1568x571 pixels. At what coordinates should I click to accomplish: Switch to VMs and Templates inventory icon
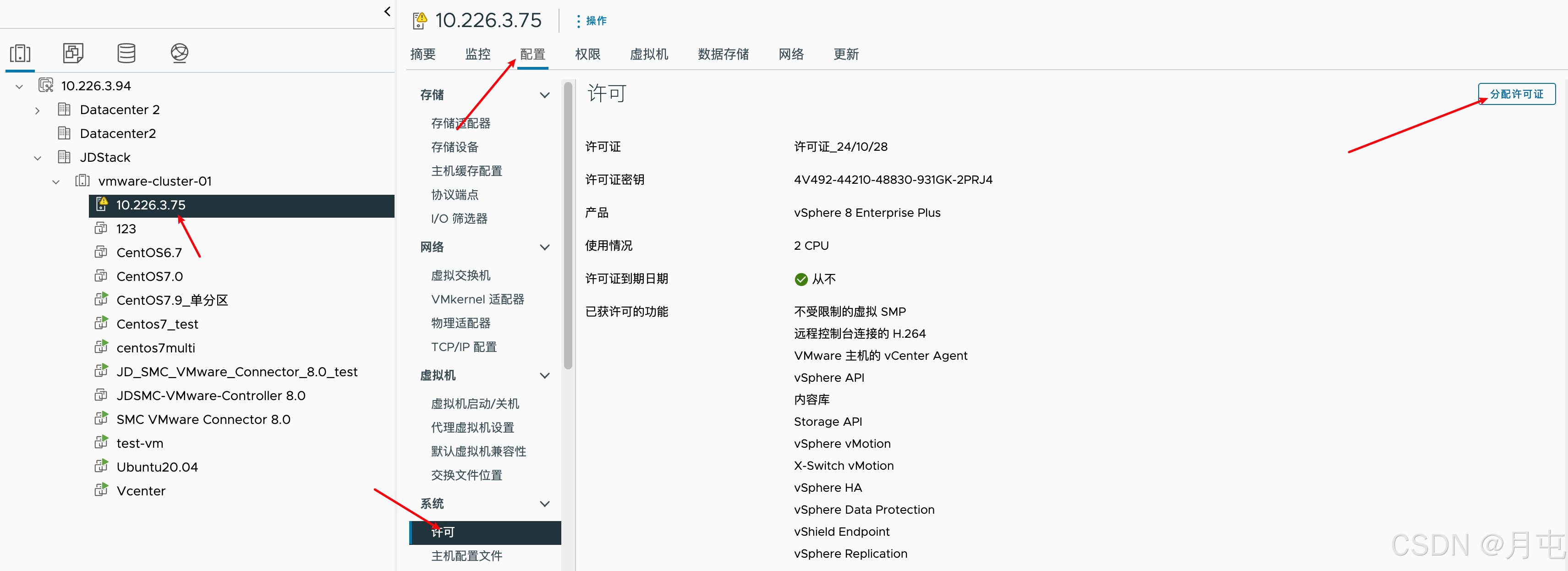click(73, 54)
